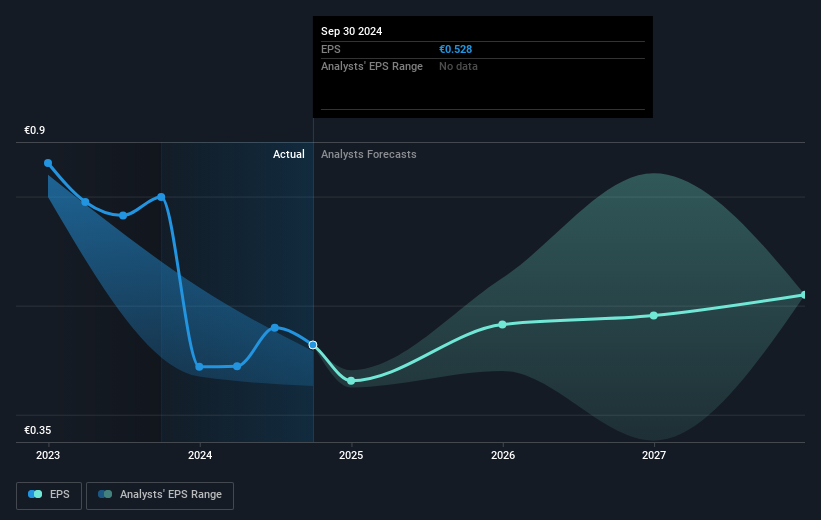Click the third EPS data point in mid 2023

[x=123, y=215]
